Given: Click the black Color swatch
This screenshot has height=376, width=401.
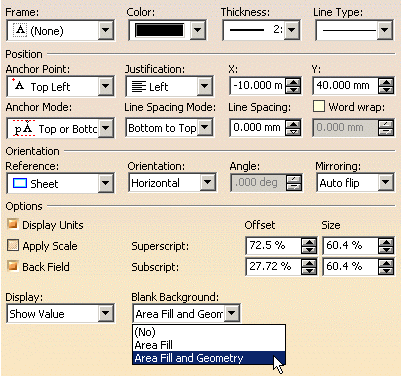Looking at the screenshot, I should [159, 30].
